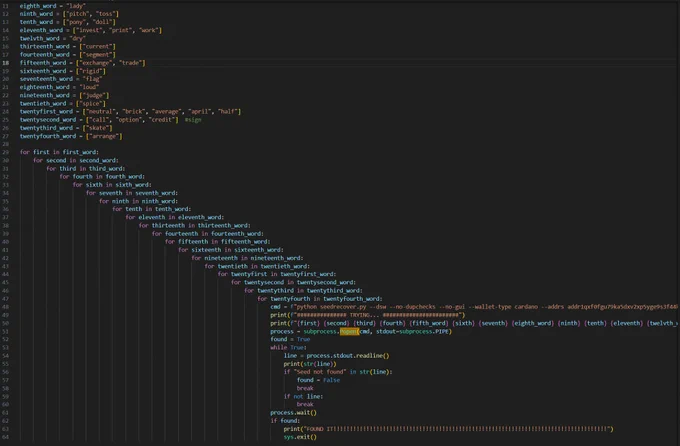The image size is (680, 446).
Task: Select the "pitch" string in ninth_word list
Action: [x=78, y=14]
